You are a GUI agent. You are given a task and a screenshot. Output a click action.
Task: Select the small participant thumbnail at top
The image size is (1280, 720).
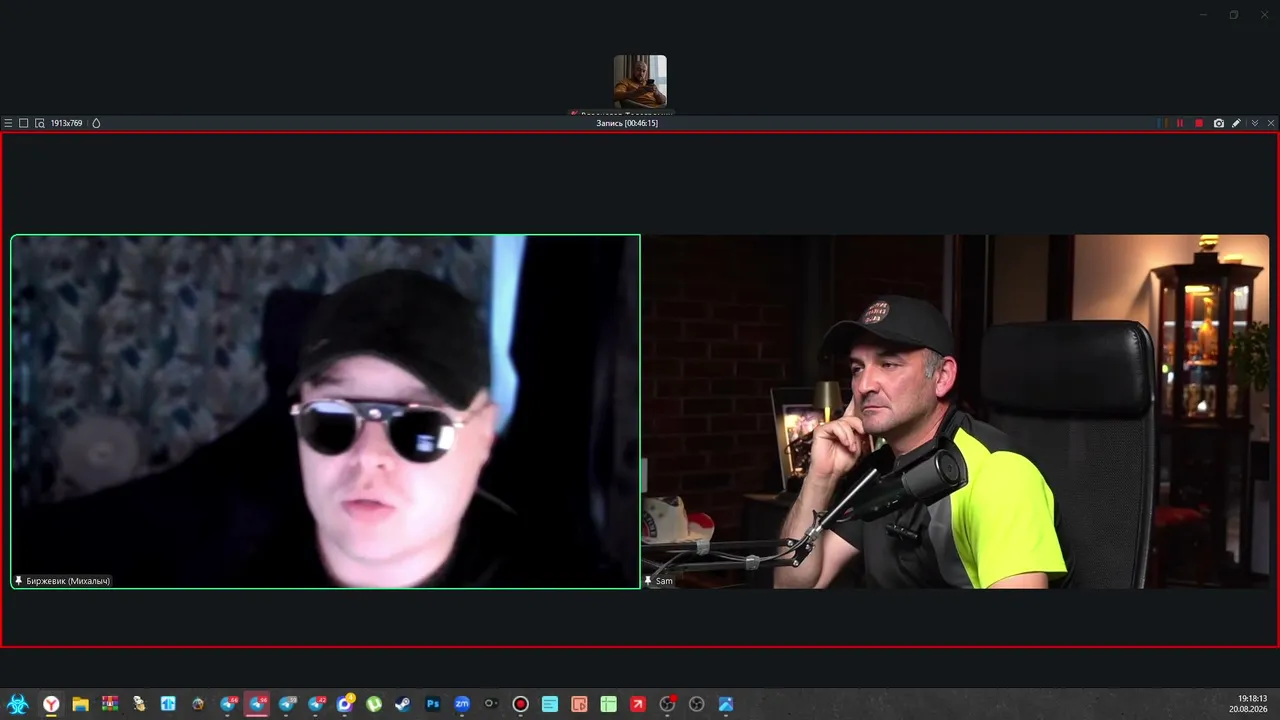pyautogui.click(x=640, y=81)
